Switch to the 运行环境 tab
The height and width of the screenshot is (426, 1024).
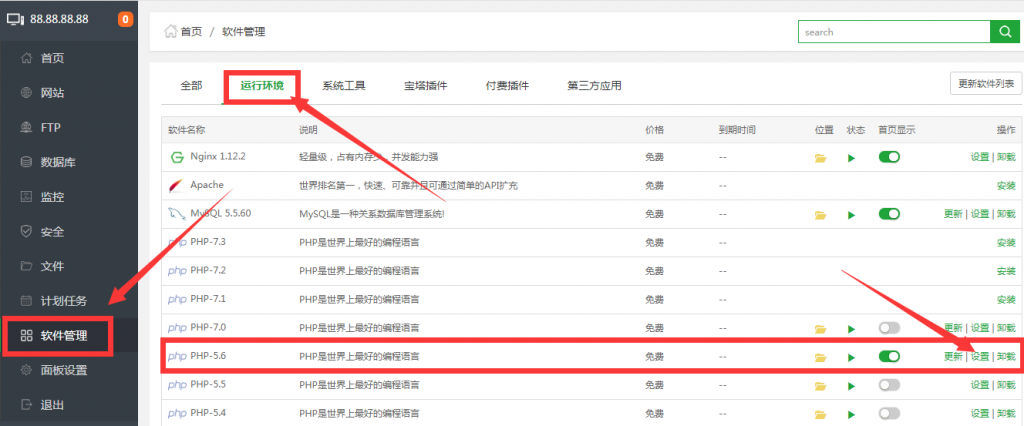(262, 86)
